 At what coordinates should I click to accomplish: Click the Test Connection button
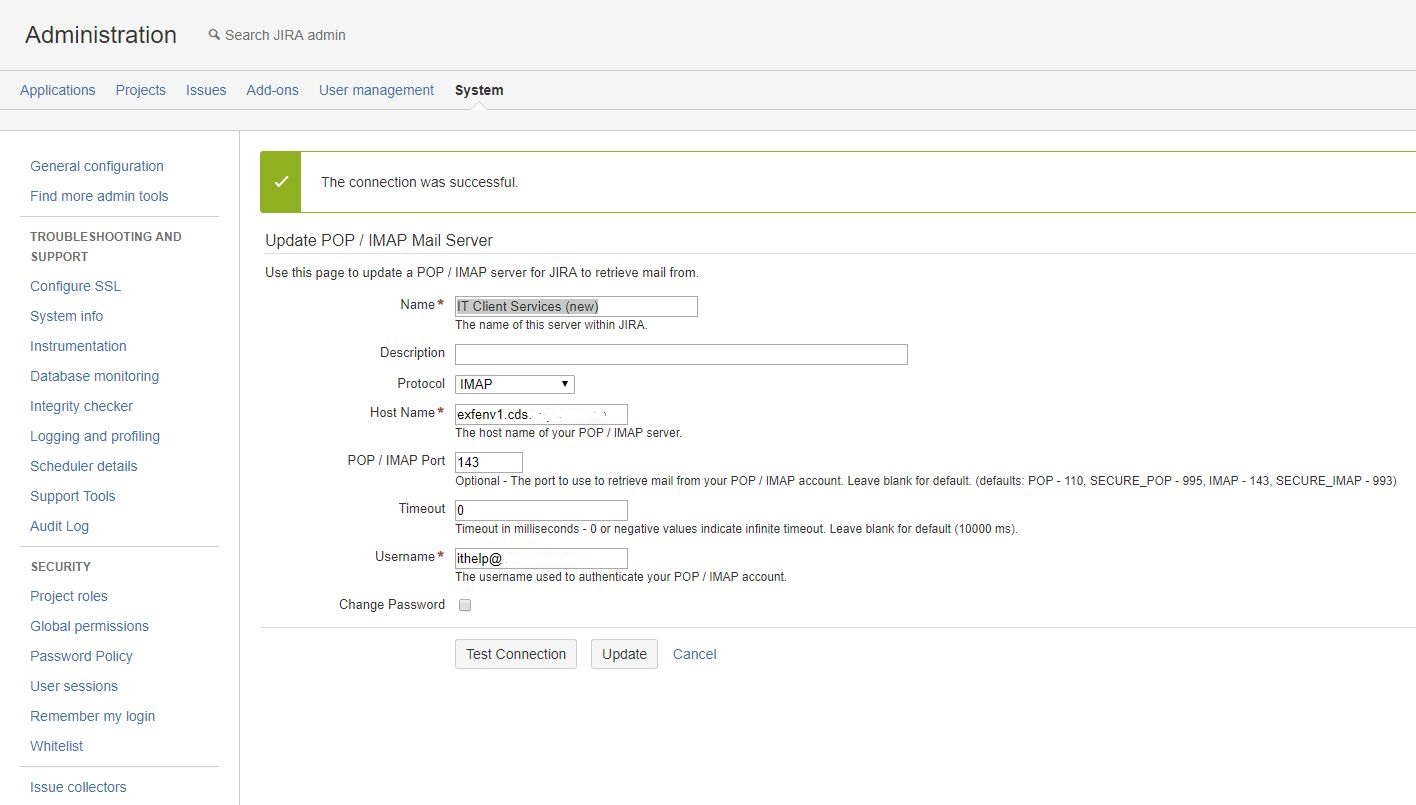[516, 654]
